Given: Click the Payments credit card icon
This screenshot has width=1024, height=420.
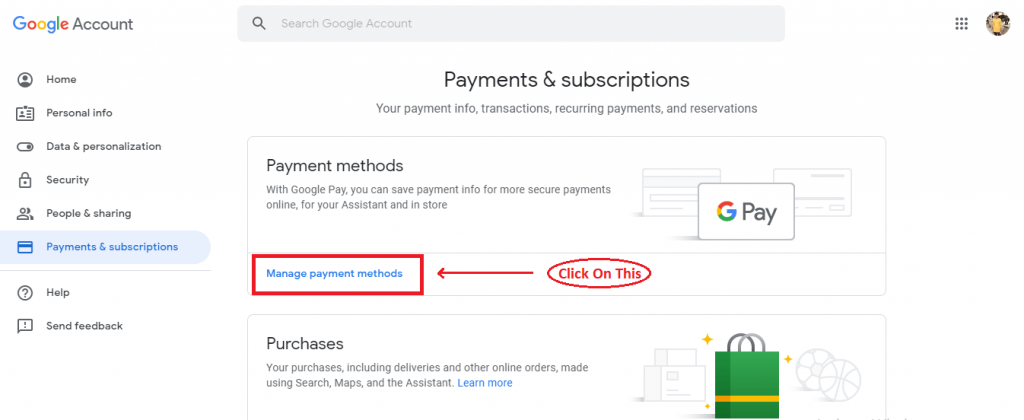Looking at the screenshot, I should [25, 247].
